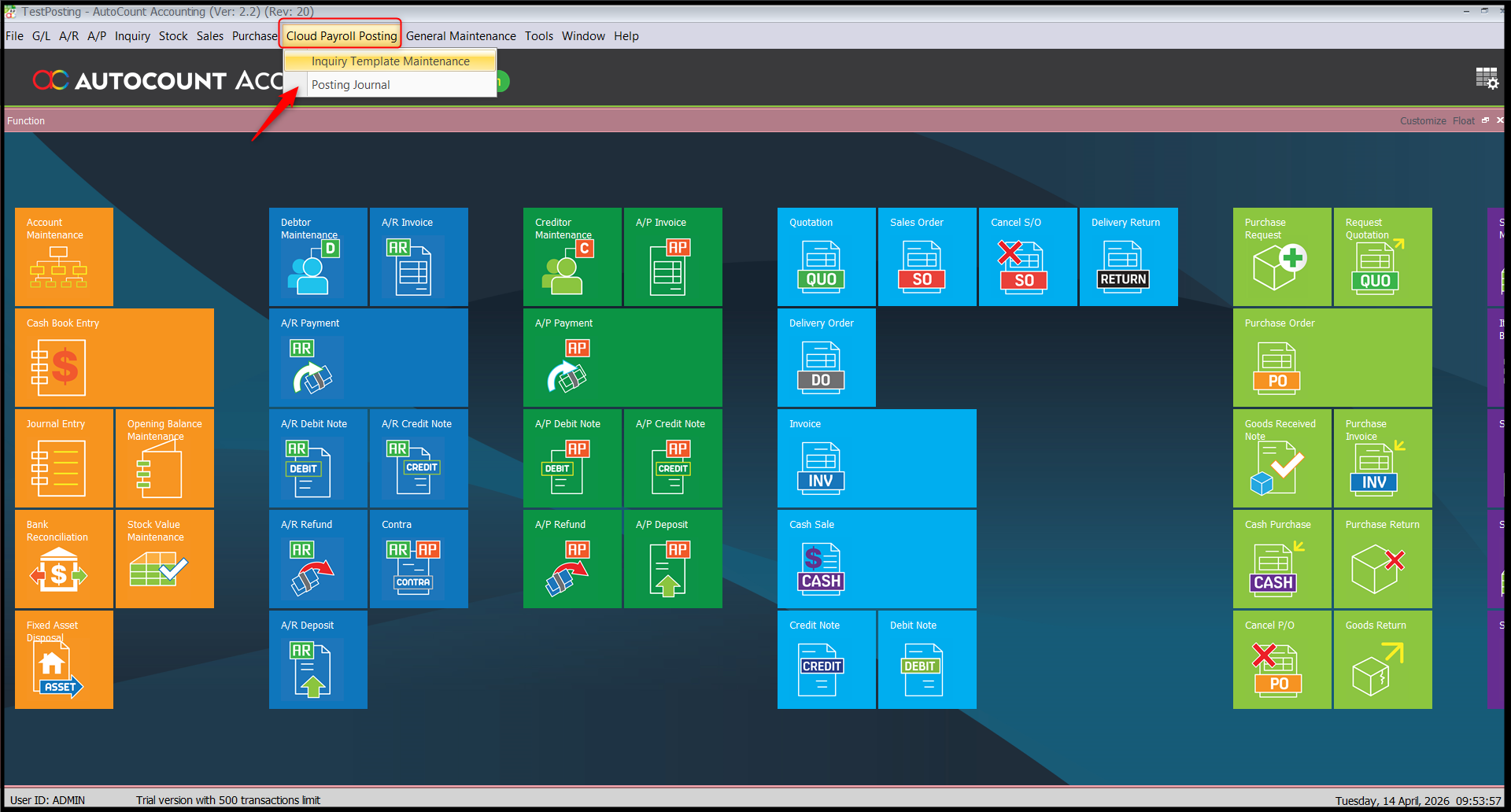This screenshot has height=812, width=1511.
Task: Open the Goods Return tile
Action: click(x=1383, y=659)
